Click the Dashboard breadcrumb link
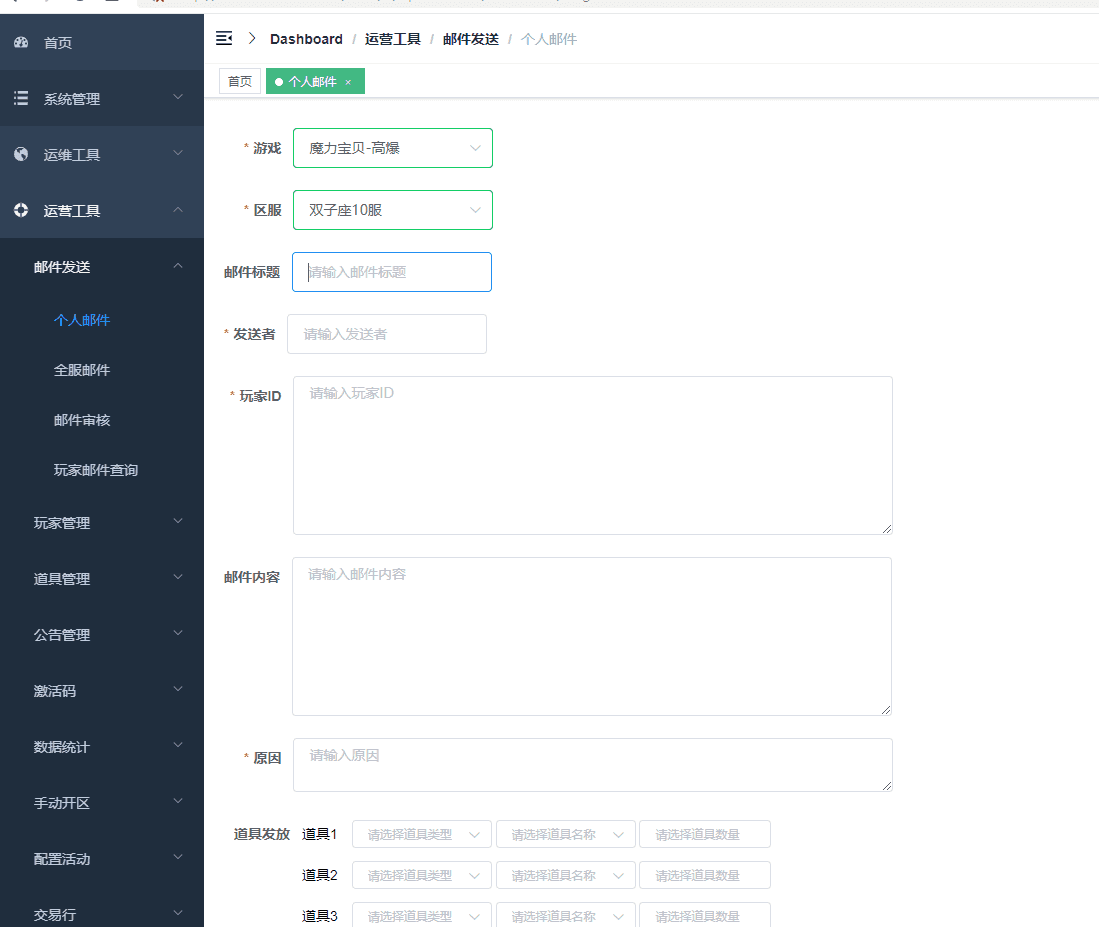This screenshot has width=1099, height=927. pyautogui.click(x=306, y=38)
